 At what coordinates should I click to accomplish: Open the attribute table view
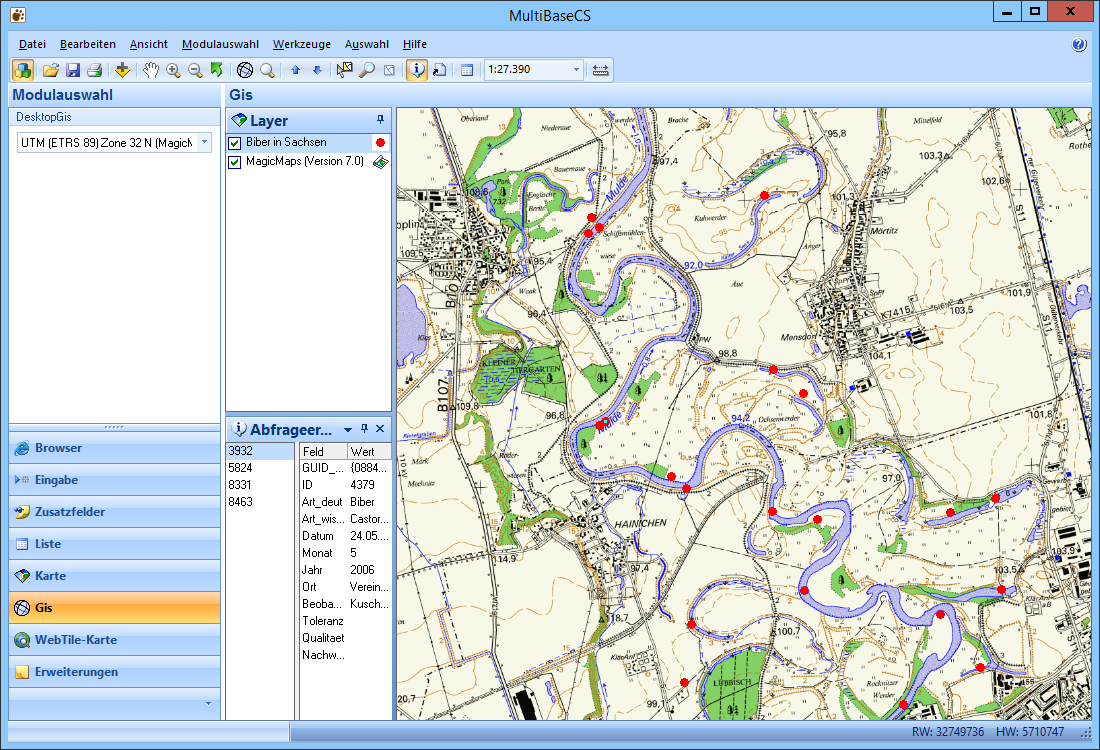[466, 70]
